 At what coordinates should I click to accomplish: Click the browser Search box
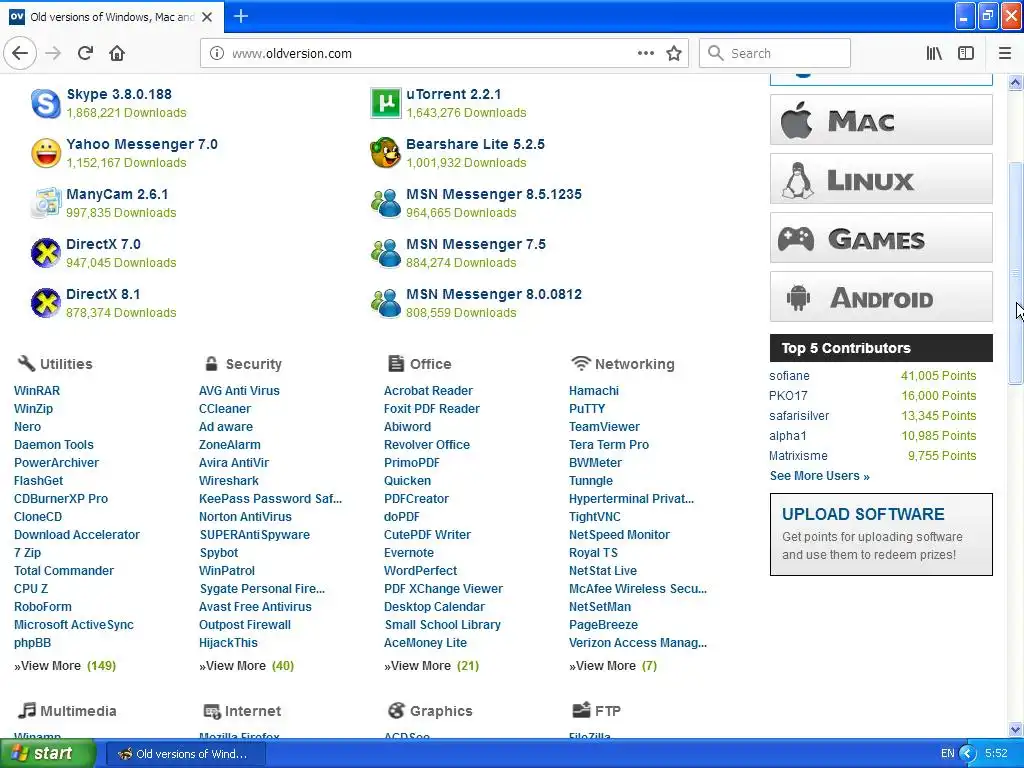pos(775,54)
